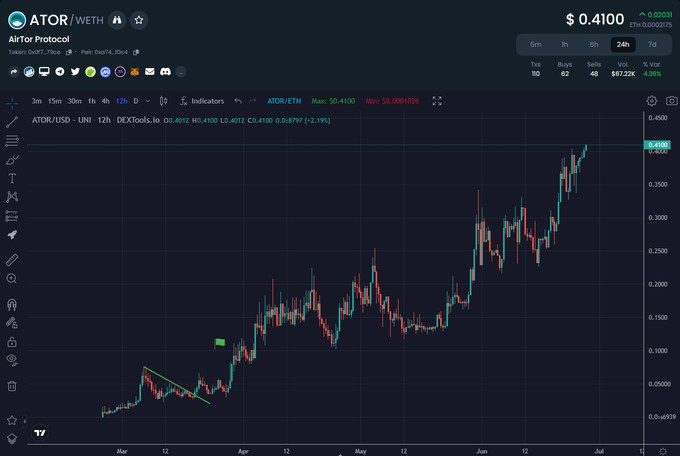The height and width of the screenshot is (456, 680).
Task: Open the Telegram link
Action: (x=60, y=72)
